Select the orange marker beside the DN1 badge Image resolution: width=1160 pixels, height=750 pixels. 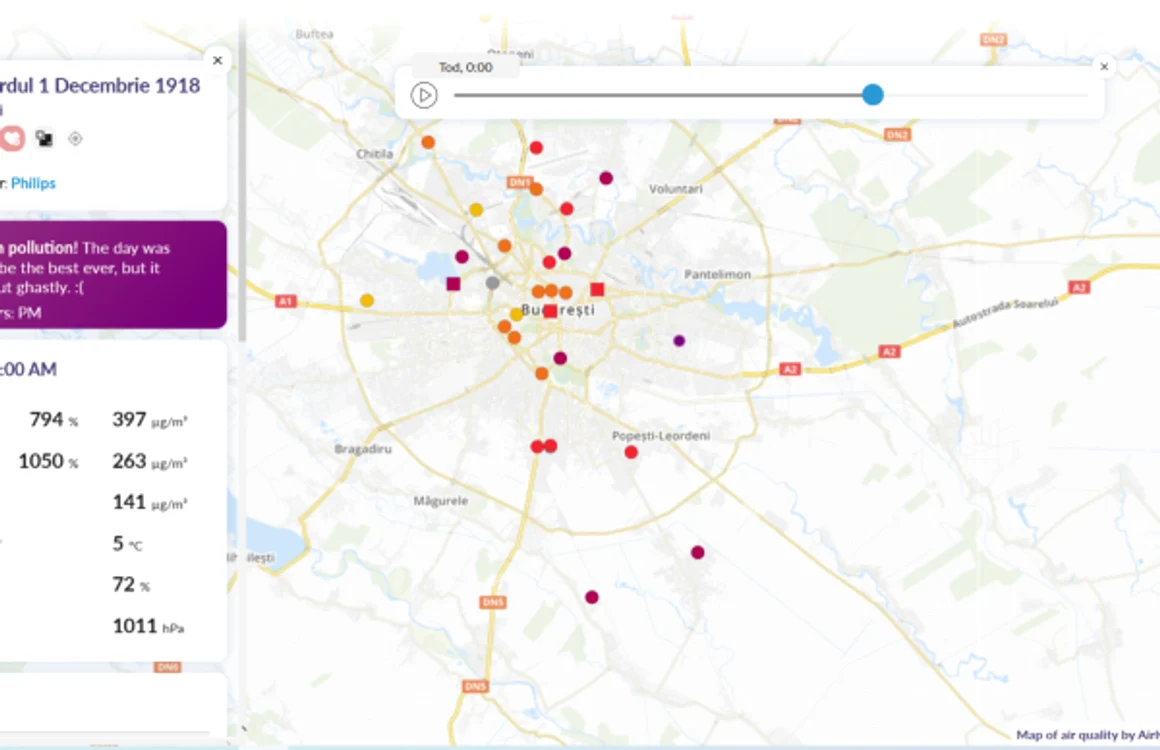click(x=536, y=189)
